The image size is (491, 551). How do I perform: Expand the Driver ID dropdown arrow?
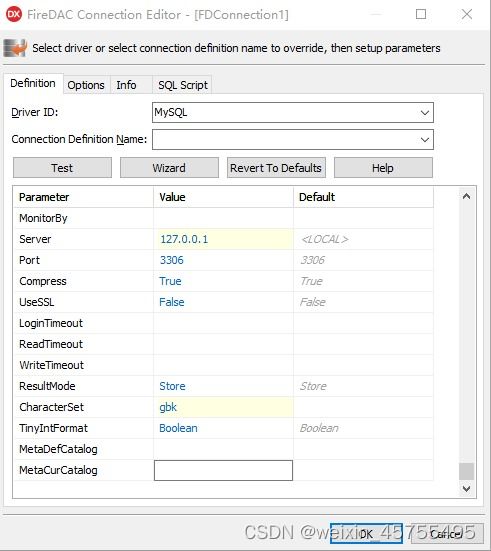click(425, 113)
